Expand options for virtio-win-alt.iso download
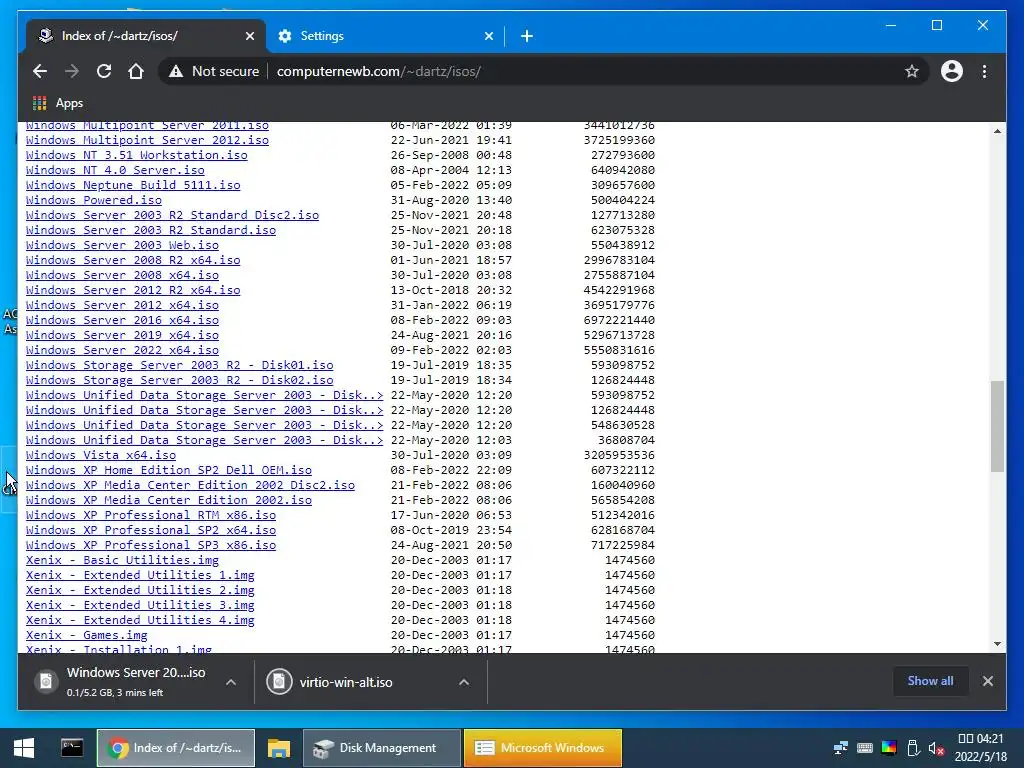The width and height of the screenshot is (1024, 768). tap(464, 682)
